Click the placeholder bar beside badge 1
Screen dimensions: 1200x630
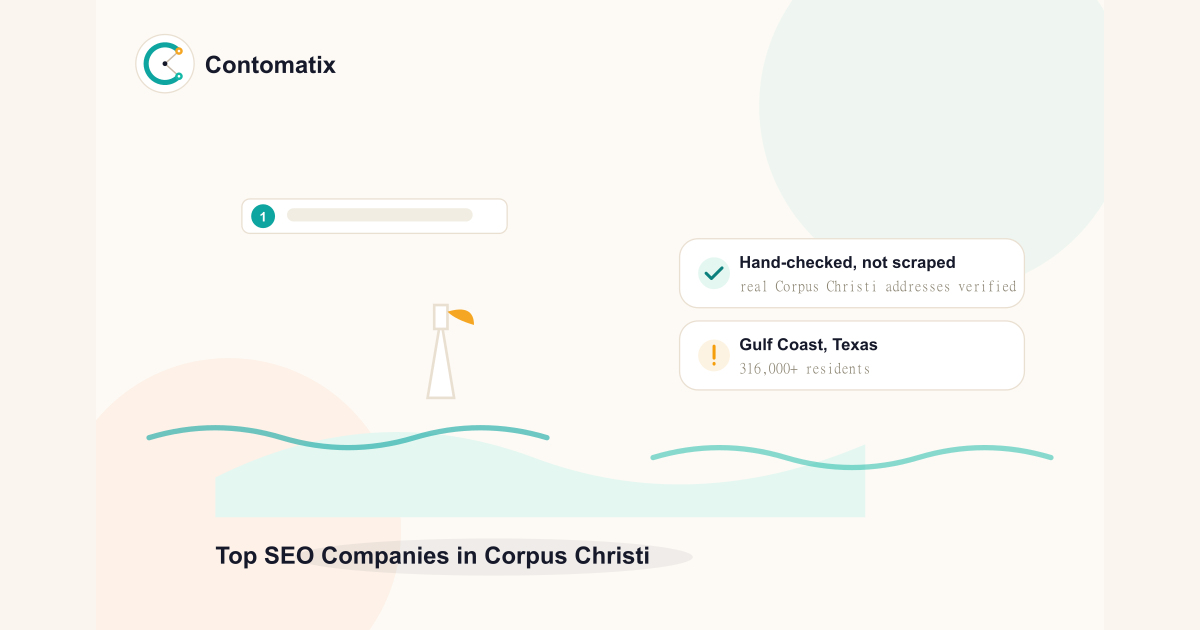(379, 215)
